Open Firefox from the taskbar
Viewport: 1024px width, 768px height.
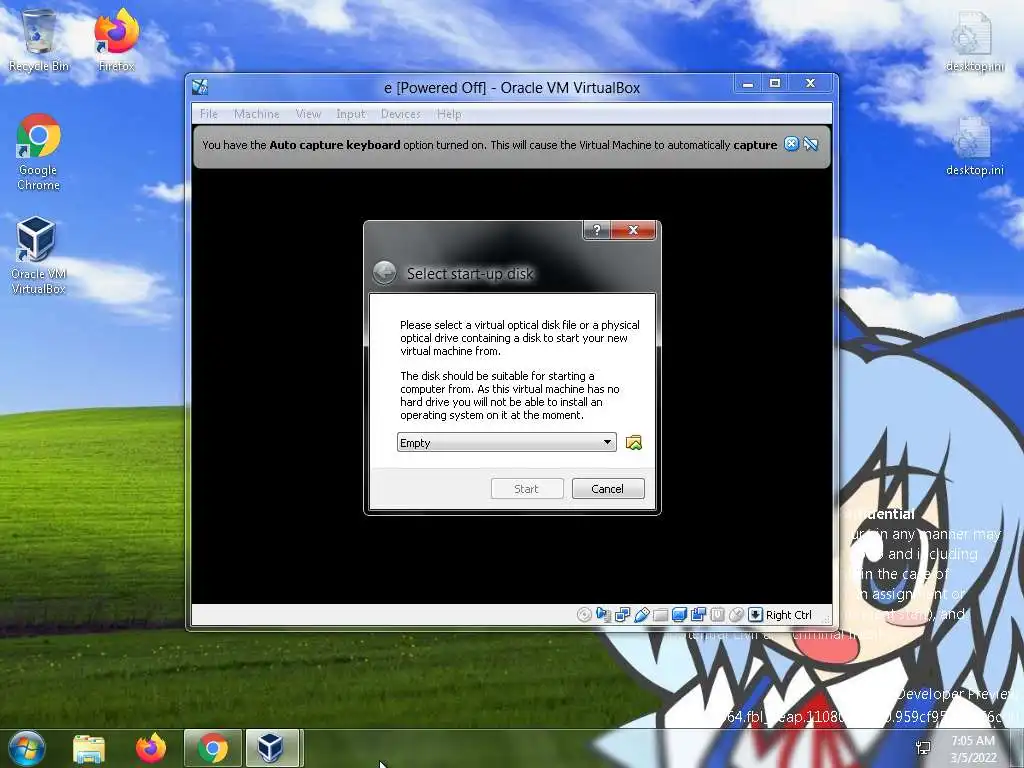tap(151, 748)
